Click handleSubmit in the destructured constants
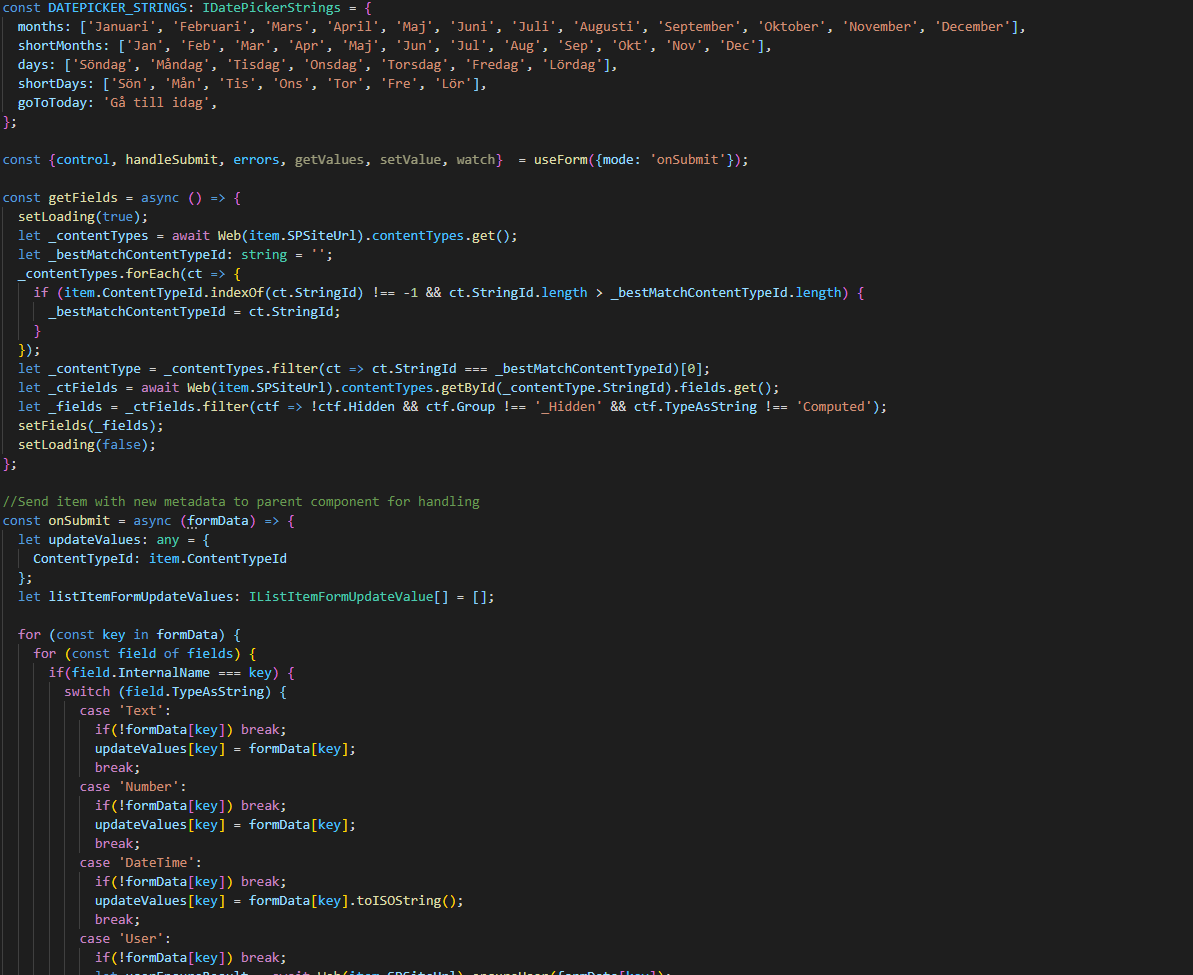The height and width of the screenshot is (975, 1193). click(x=172, y=160)
